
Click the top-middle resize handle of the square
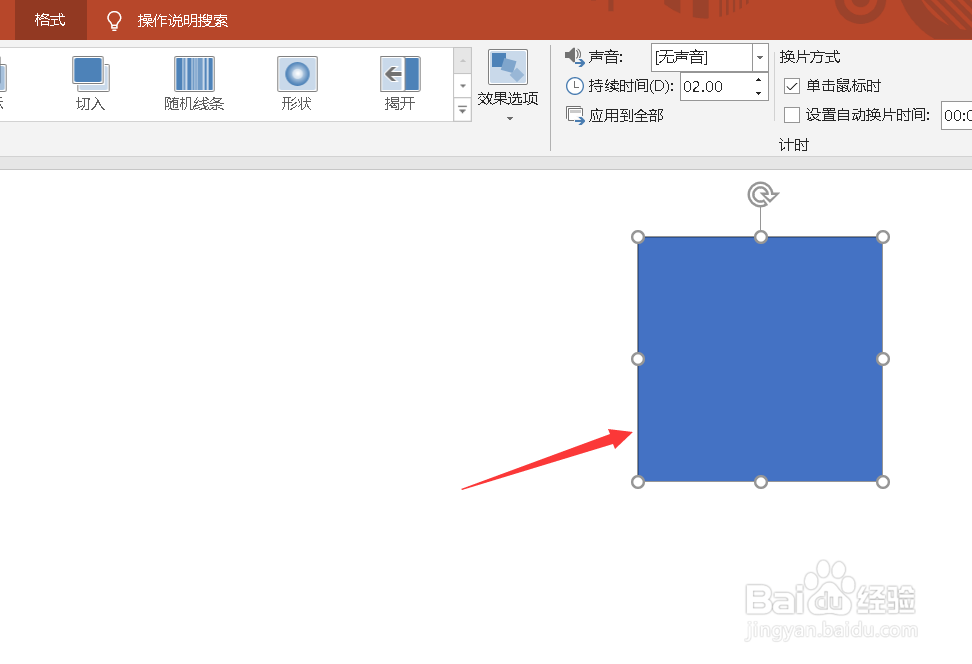coord(761,237)
